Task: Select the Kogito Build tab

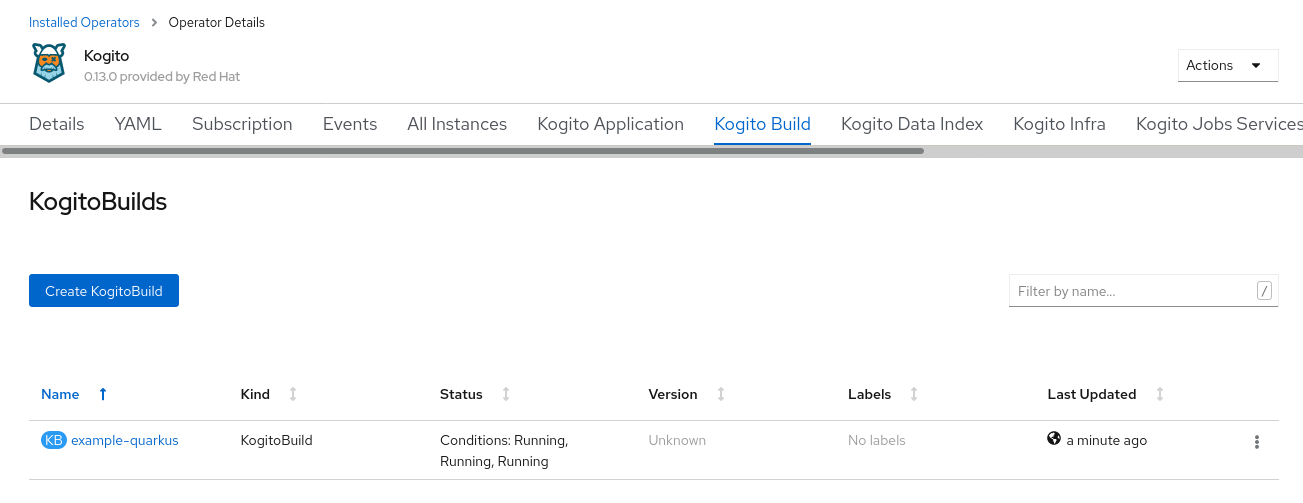Action: click(762, 124)
